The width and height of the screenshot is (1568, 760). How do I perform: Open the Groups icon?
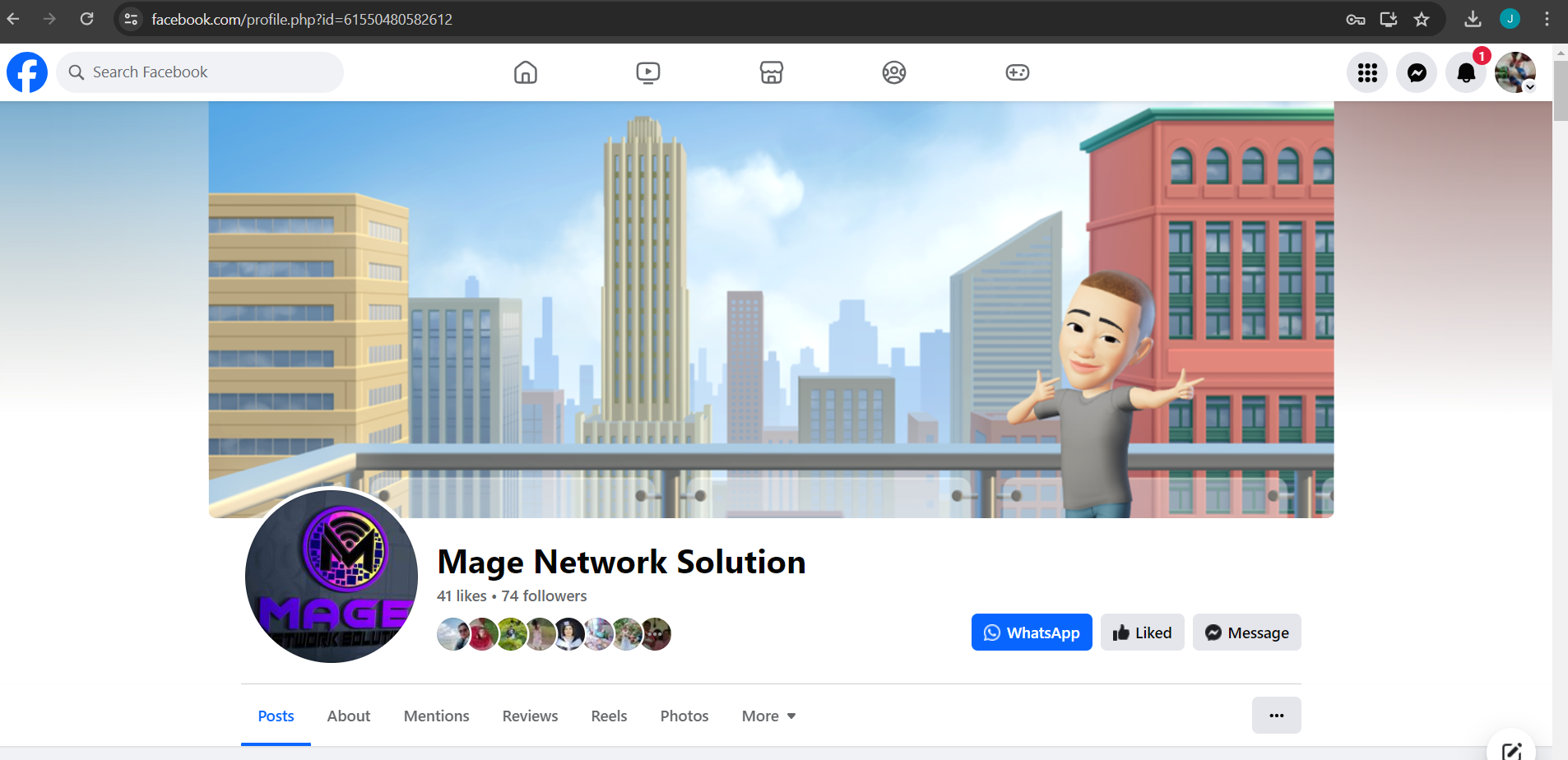point(894,72)
